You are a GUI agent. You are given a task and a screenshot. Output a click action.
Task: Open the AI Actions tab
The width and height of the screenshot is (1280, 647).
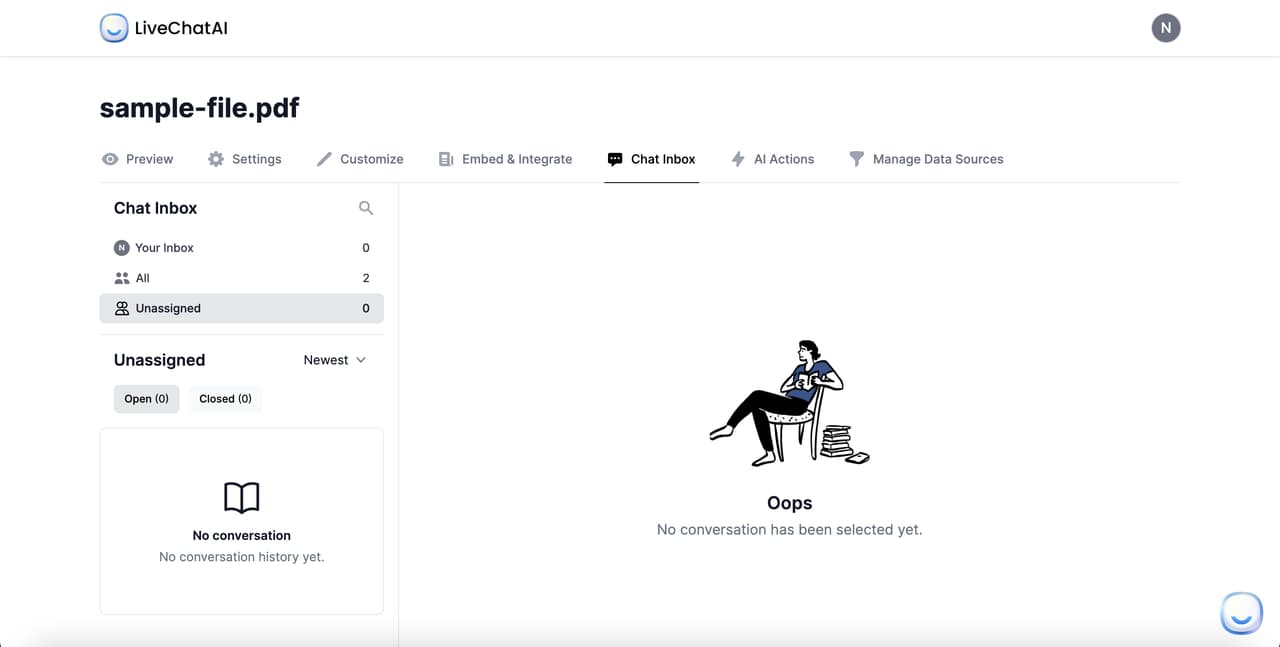(772, 159)
